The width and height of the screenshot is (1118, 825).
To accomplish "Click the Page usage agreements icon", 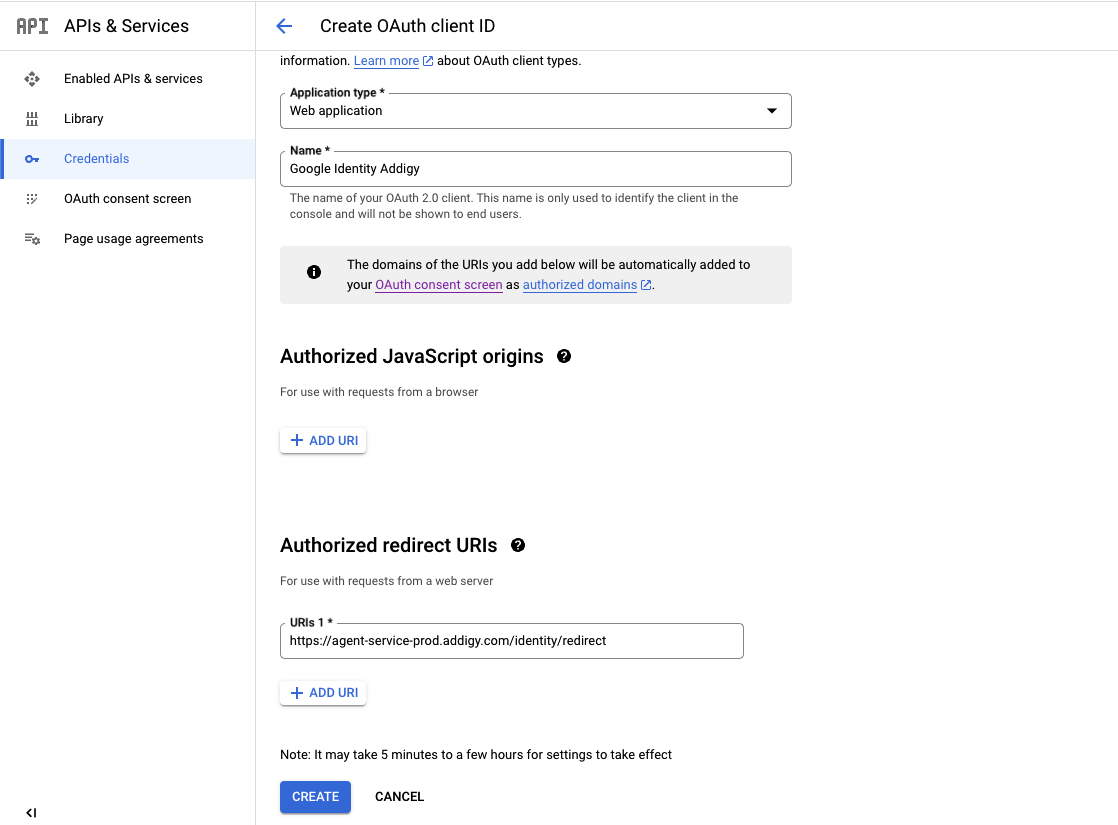I will [32, 239].
